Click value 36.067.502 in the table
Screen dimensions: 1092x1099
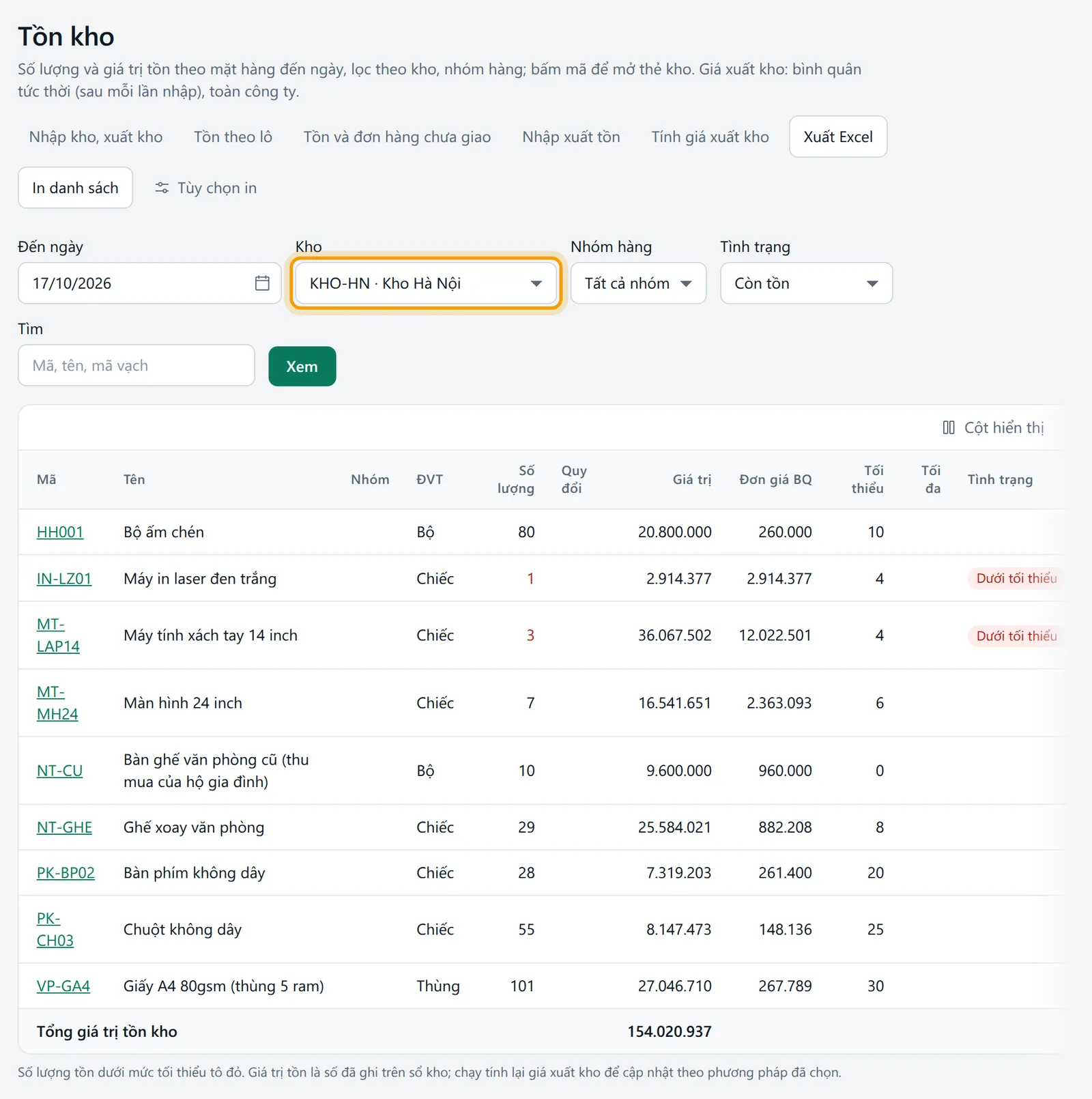click(x=674, y=635)
